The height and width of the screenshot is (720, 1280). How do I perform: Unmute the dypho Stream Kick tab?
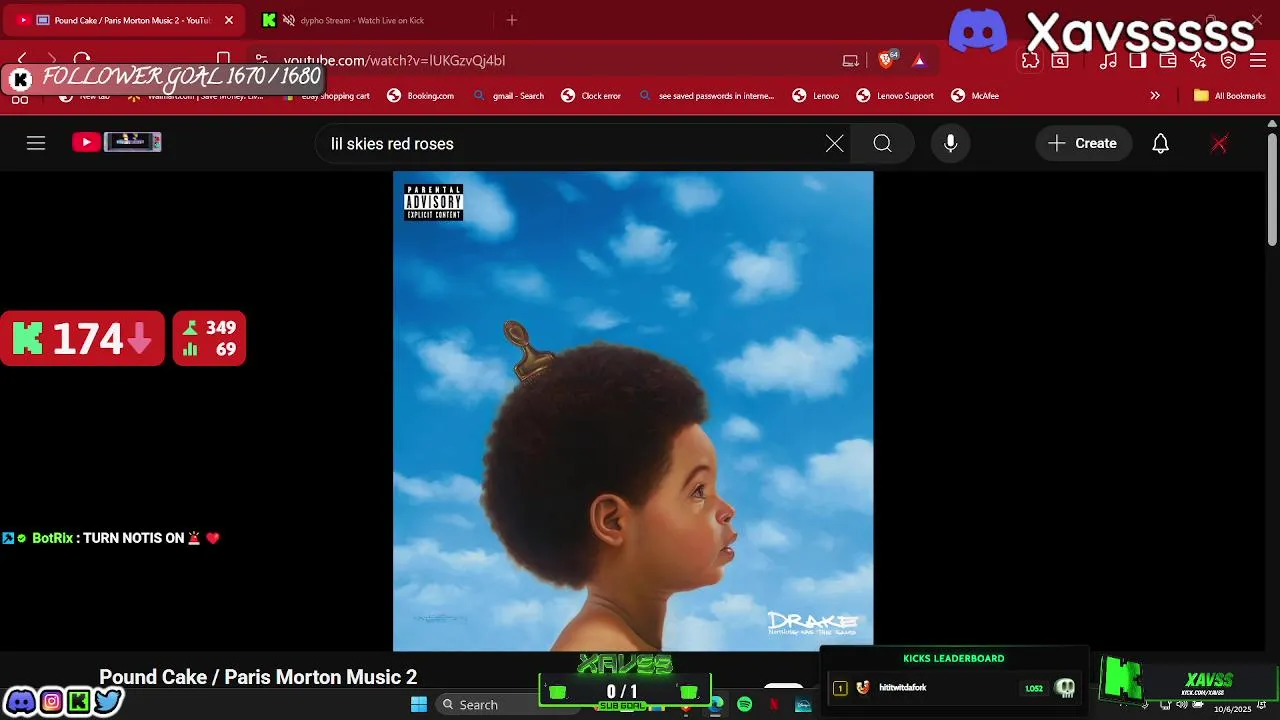[x=288, y=20]
